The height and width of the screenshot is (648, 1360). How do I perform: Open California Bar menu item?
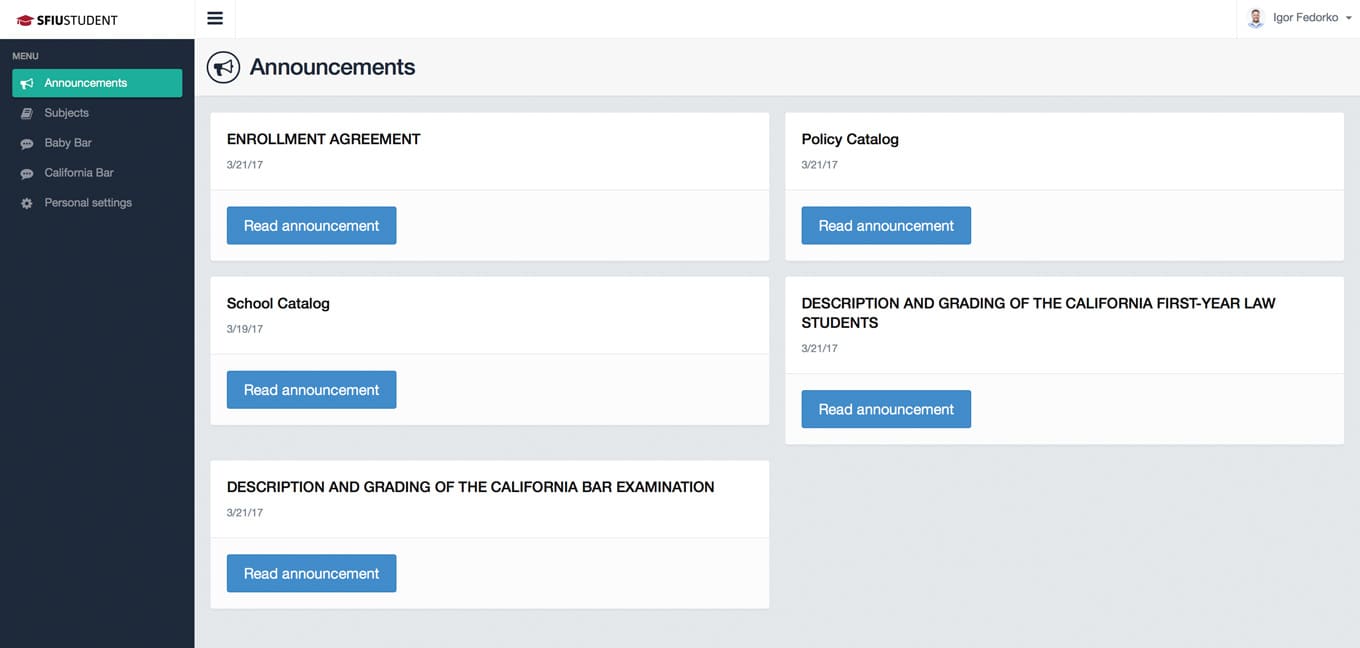coord(97,173)
